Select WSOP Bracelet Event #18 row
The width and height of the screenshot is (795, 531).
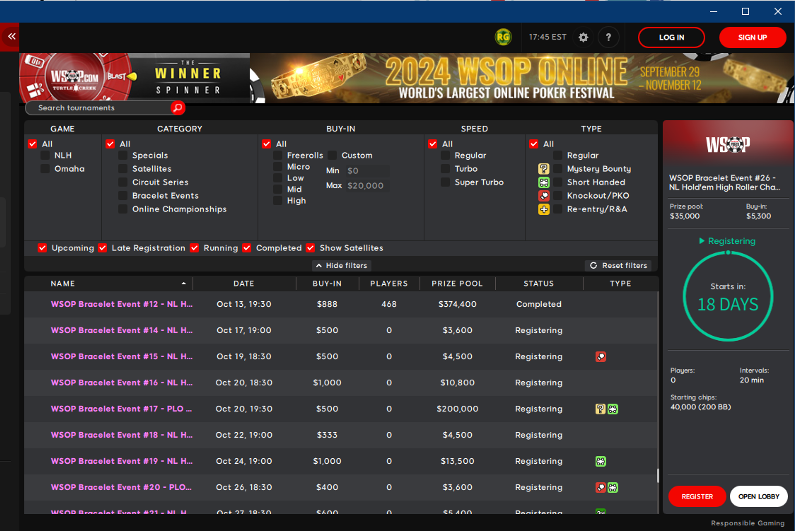(340, 435)
